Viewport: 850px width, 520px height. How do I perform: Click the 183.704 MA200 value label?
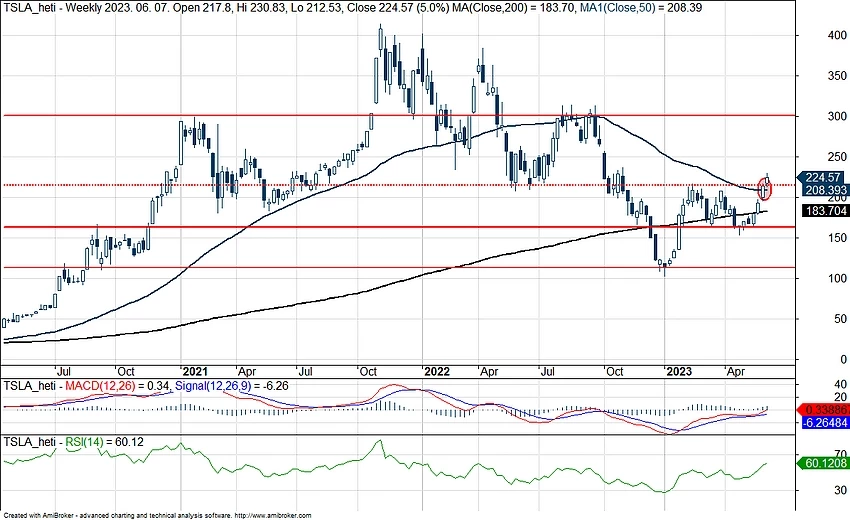coord(825,211)
